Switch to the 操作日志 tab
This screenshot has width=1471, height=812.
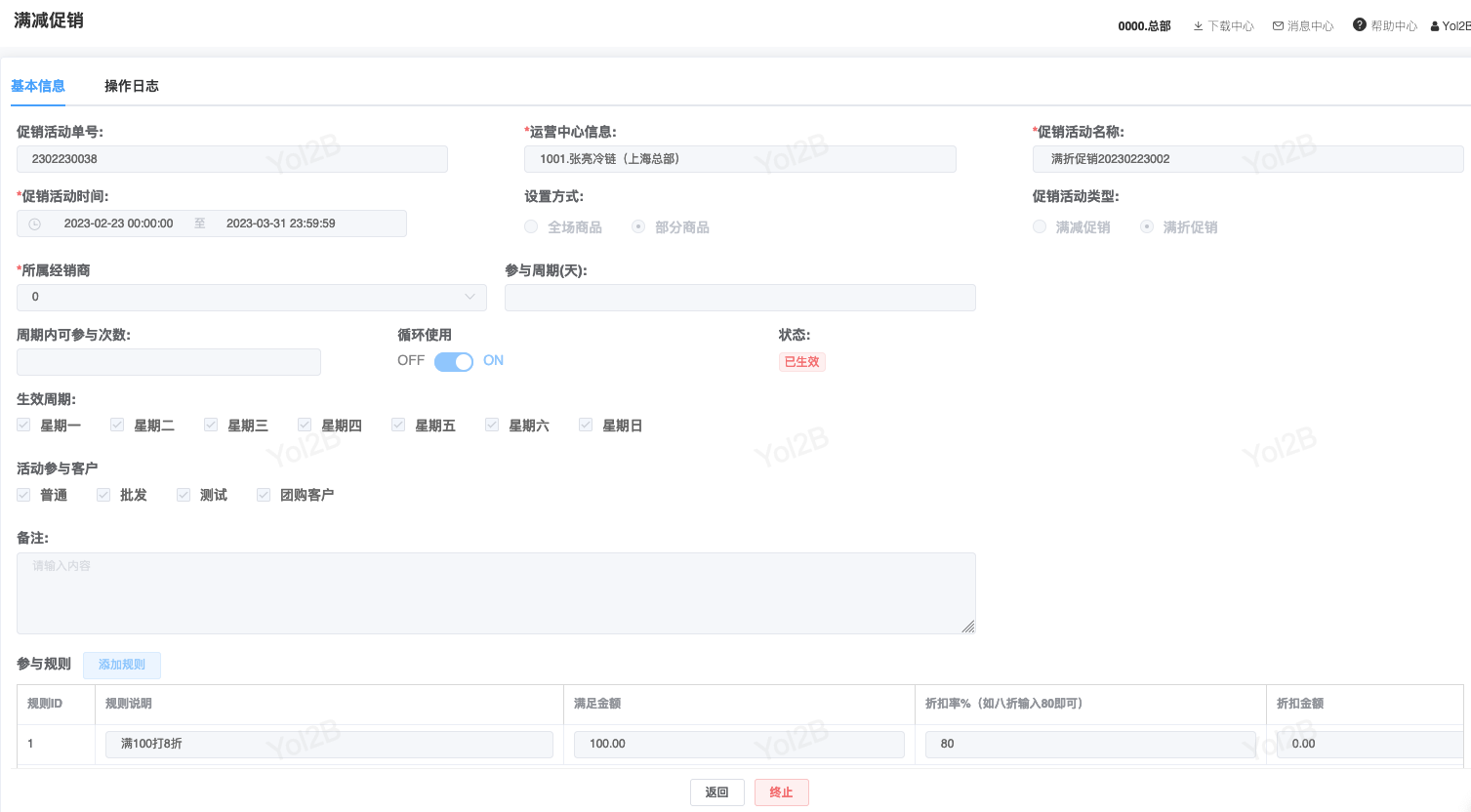(x=132, y=86)
